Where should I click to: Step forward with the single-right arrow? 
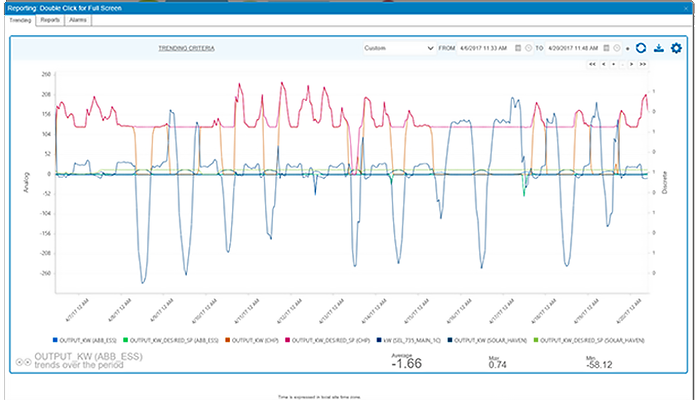pos(632,64)
